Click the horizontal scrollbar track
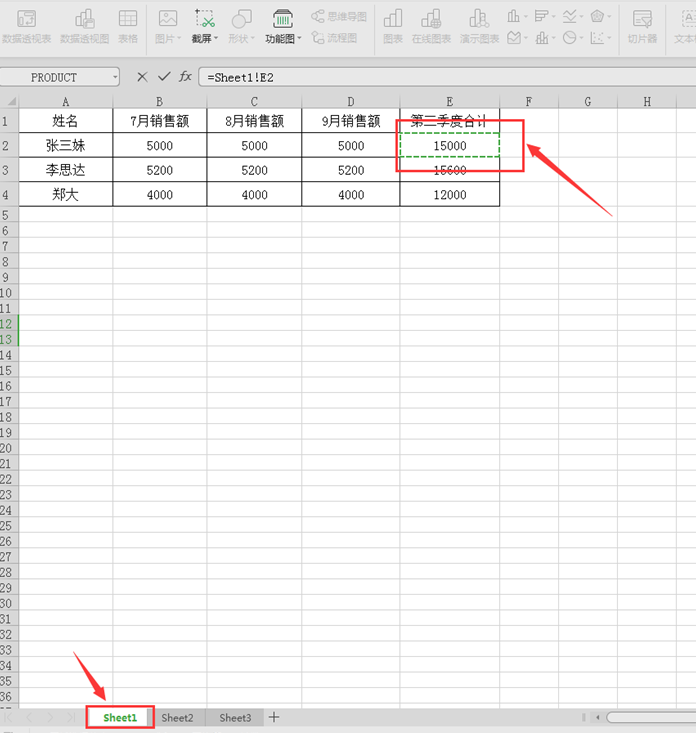The height and width of the screenshot is (733, 696). 651,717
